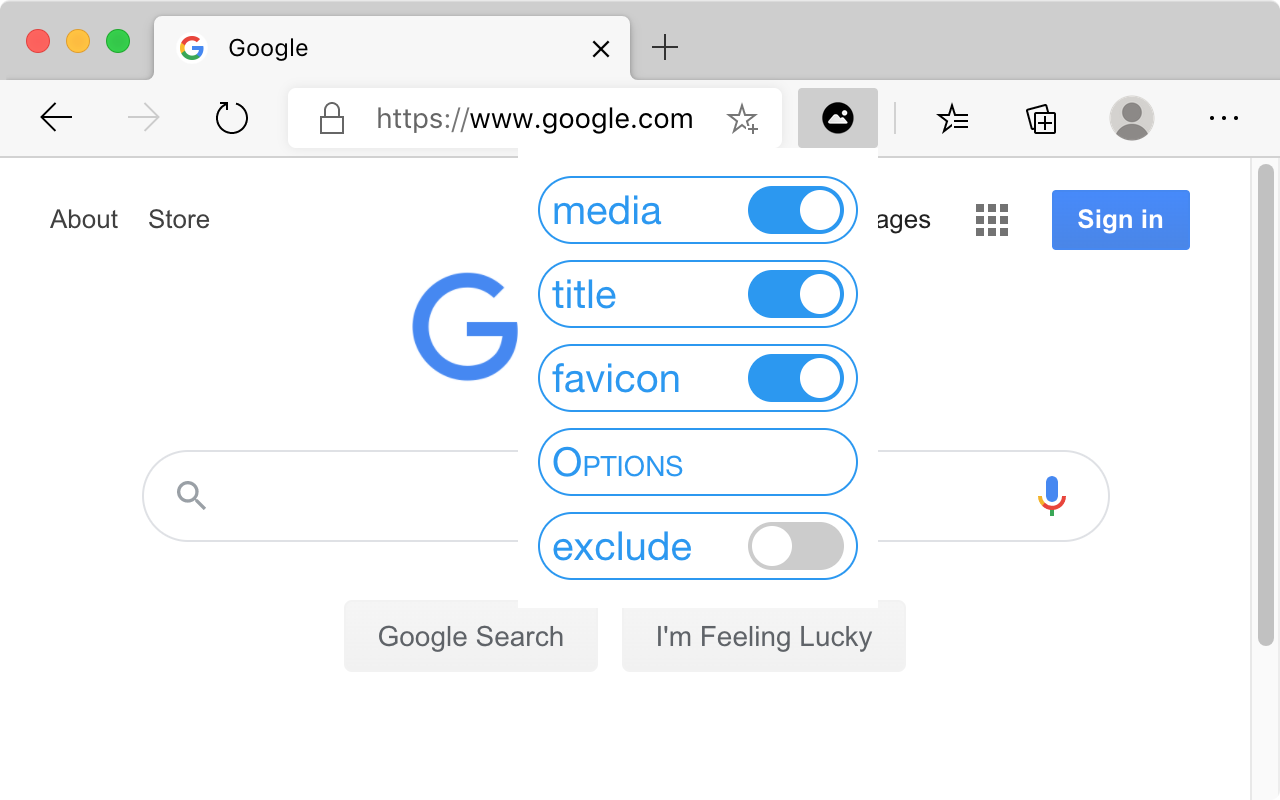Click the Sign in button
The image size is (1280, 800).
click(x=1120, y=220)
